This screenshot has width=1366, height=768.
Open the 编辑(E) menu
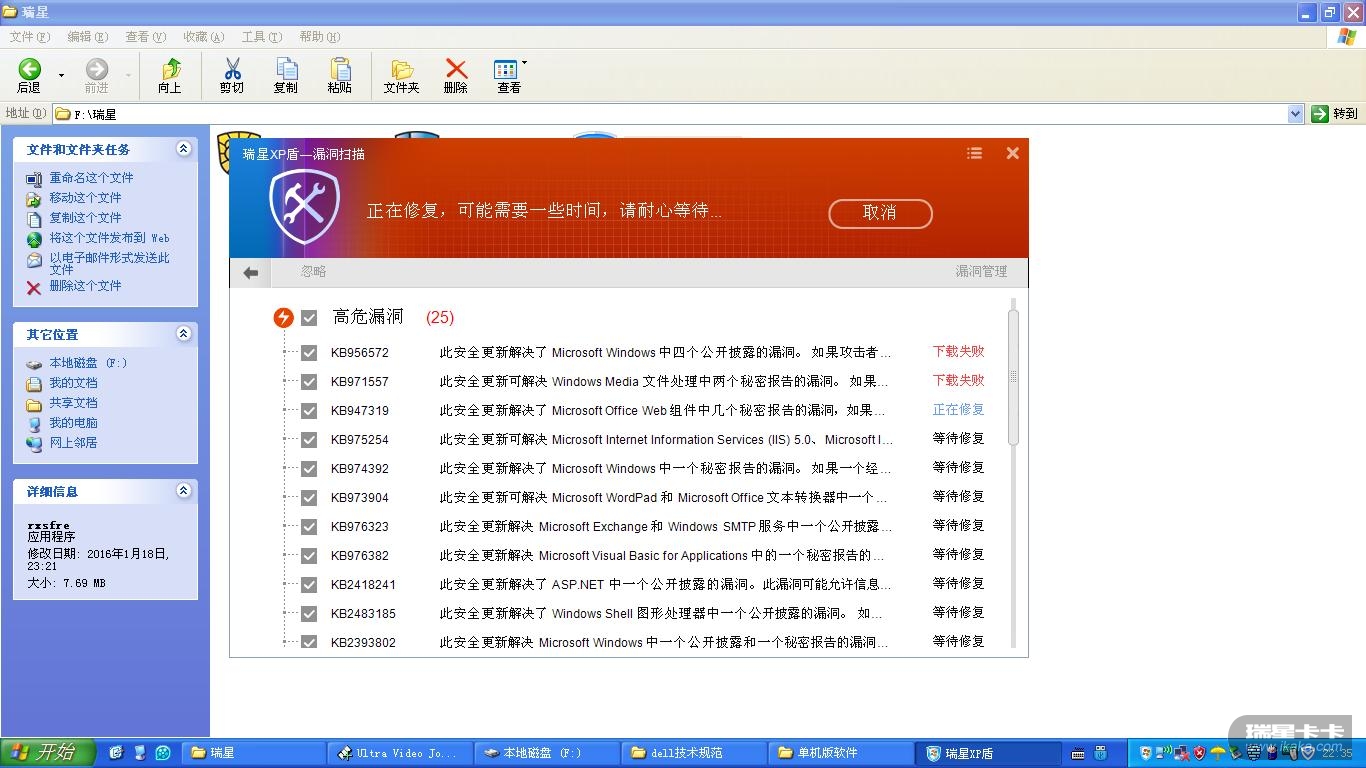88,37
